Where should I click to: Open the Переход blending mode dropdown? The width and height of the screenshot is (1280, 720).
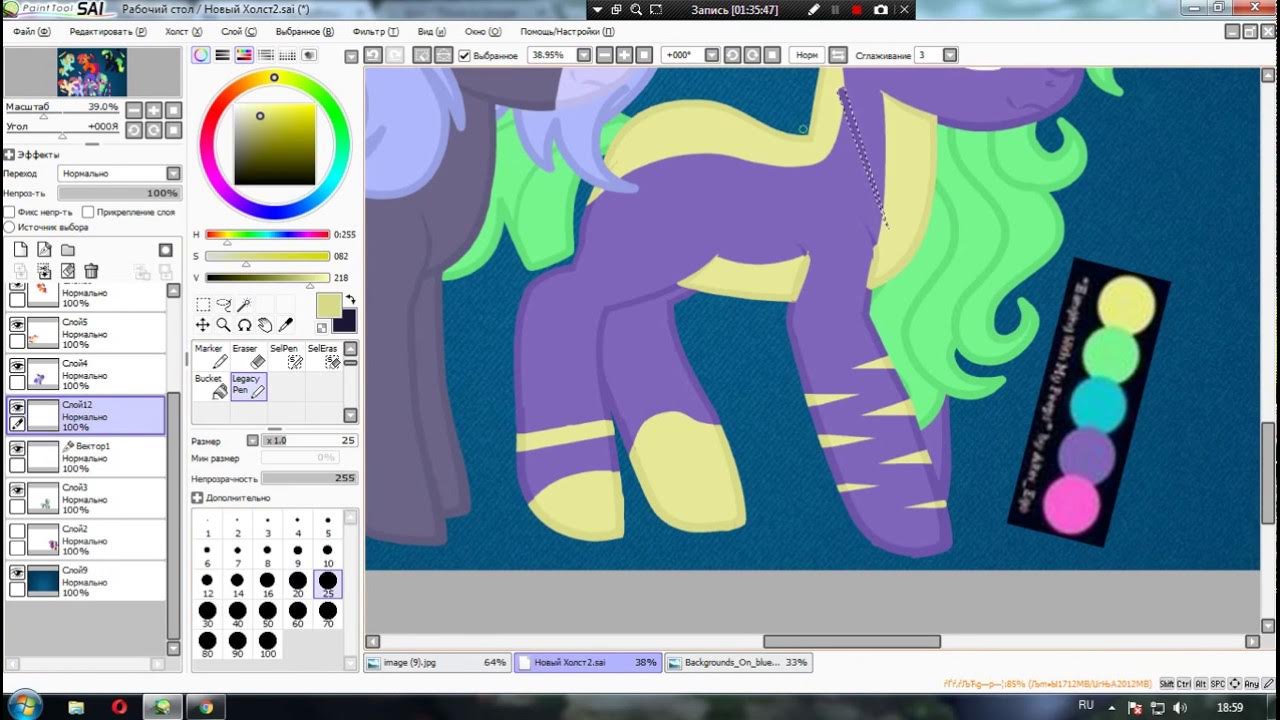174,173
